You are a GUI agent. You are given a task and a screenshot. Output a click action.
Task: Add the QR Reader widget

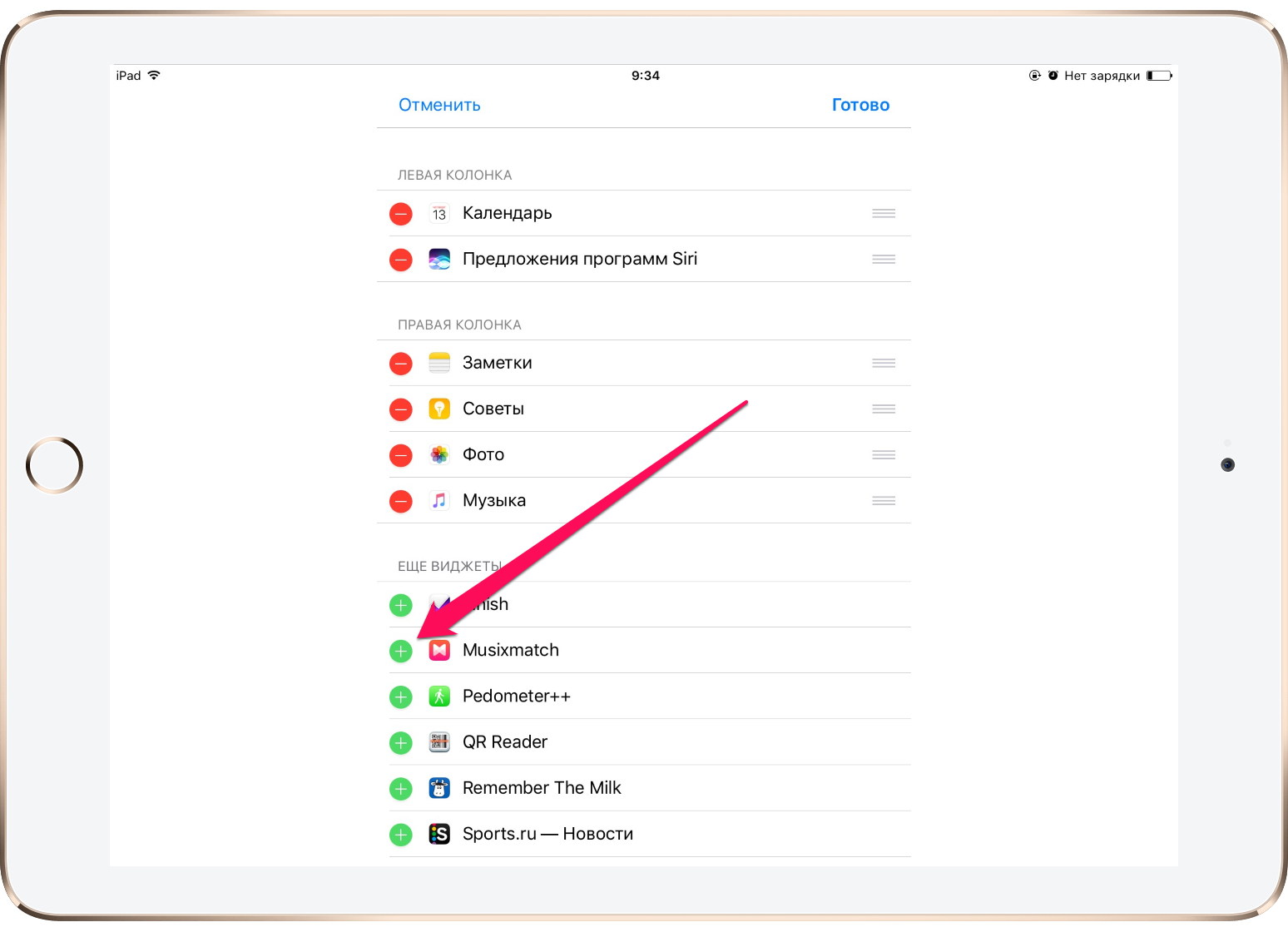tap(401, 742)
